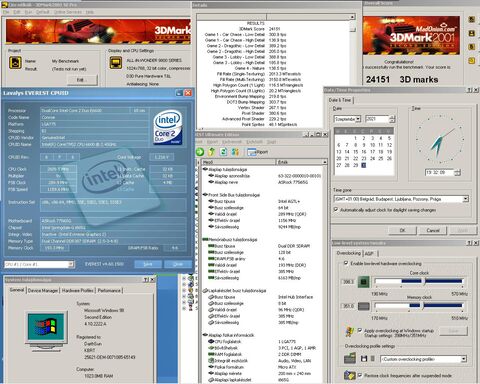480x384 pixels.
Task: Click the overclocking profile card icon
Action: [x=350, y=358]
